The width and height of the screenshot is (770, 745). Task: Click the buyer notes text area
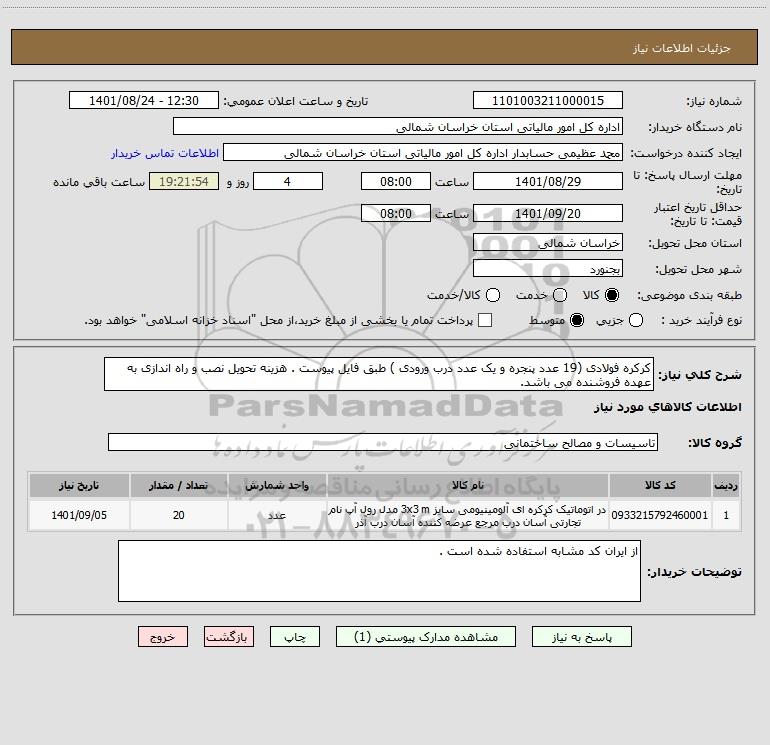pos(379,571)
